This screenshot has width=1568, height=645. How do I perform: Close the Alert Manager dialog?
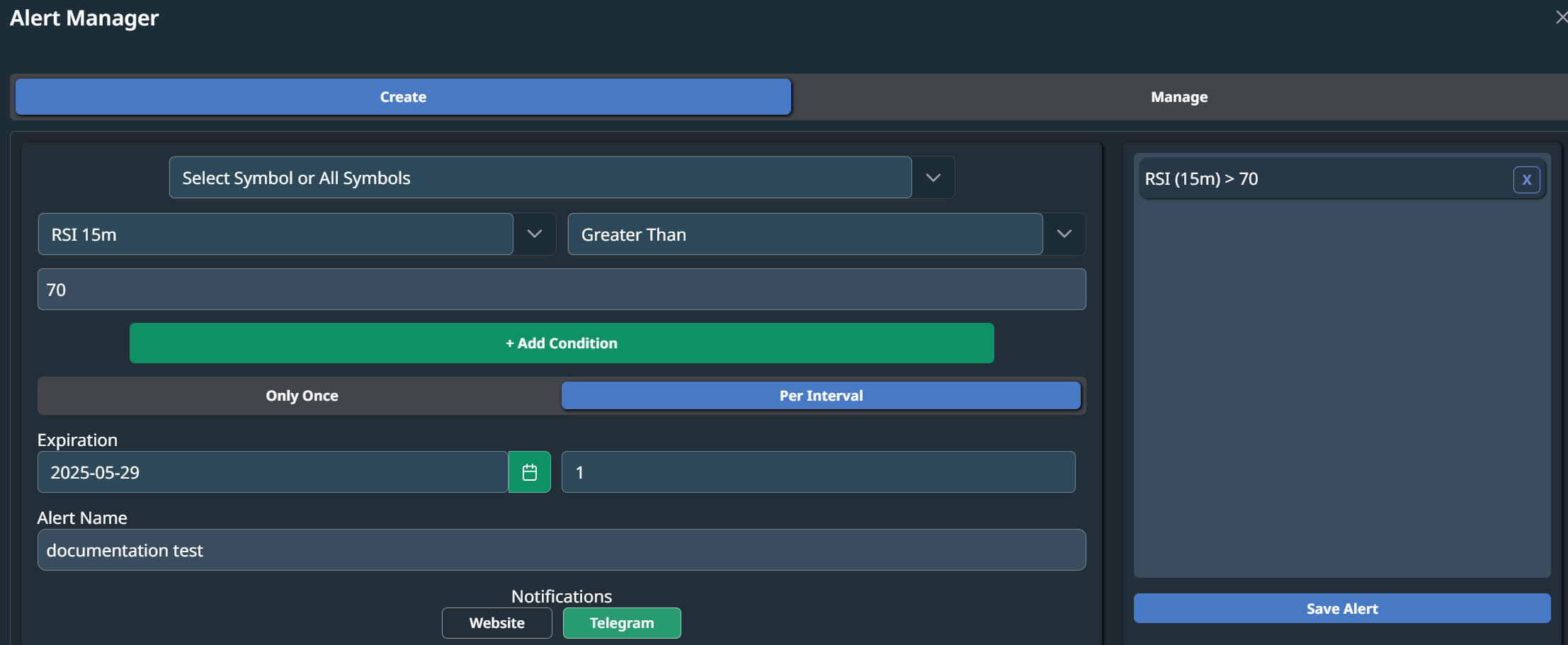1560,17
